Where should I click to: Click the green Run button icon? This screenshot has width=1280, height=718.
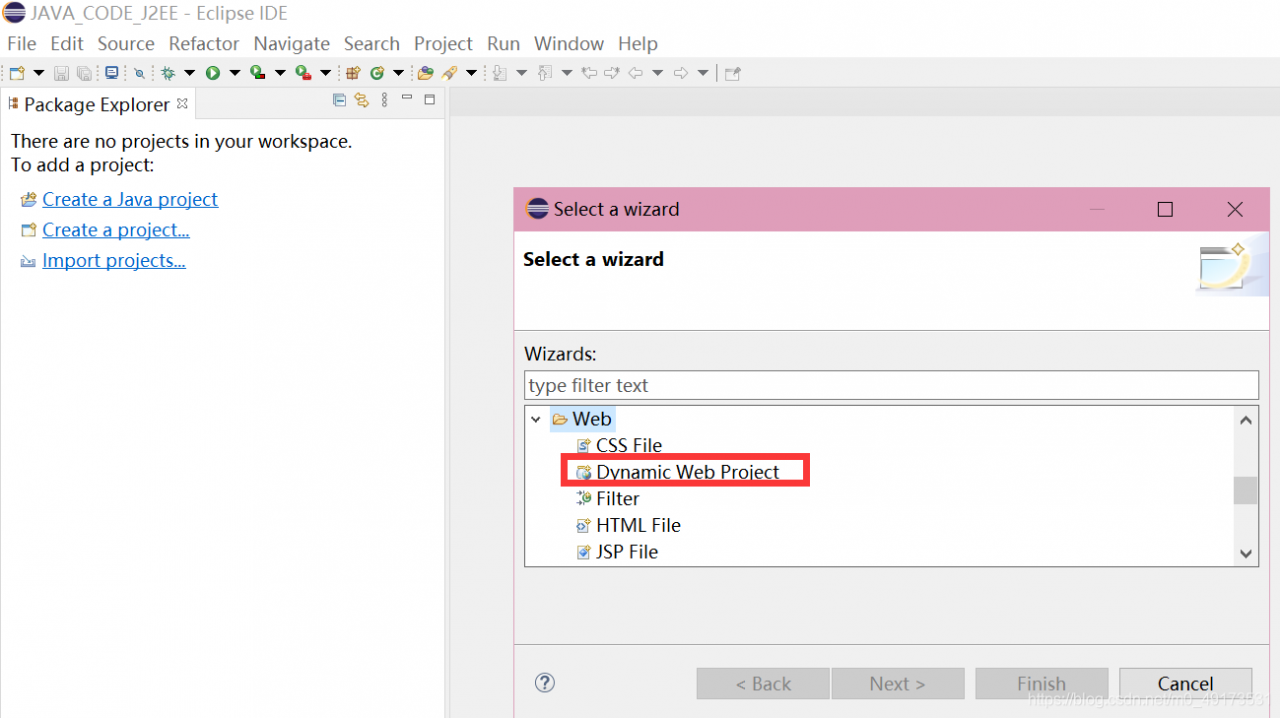[x=213, y=73]
